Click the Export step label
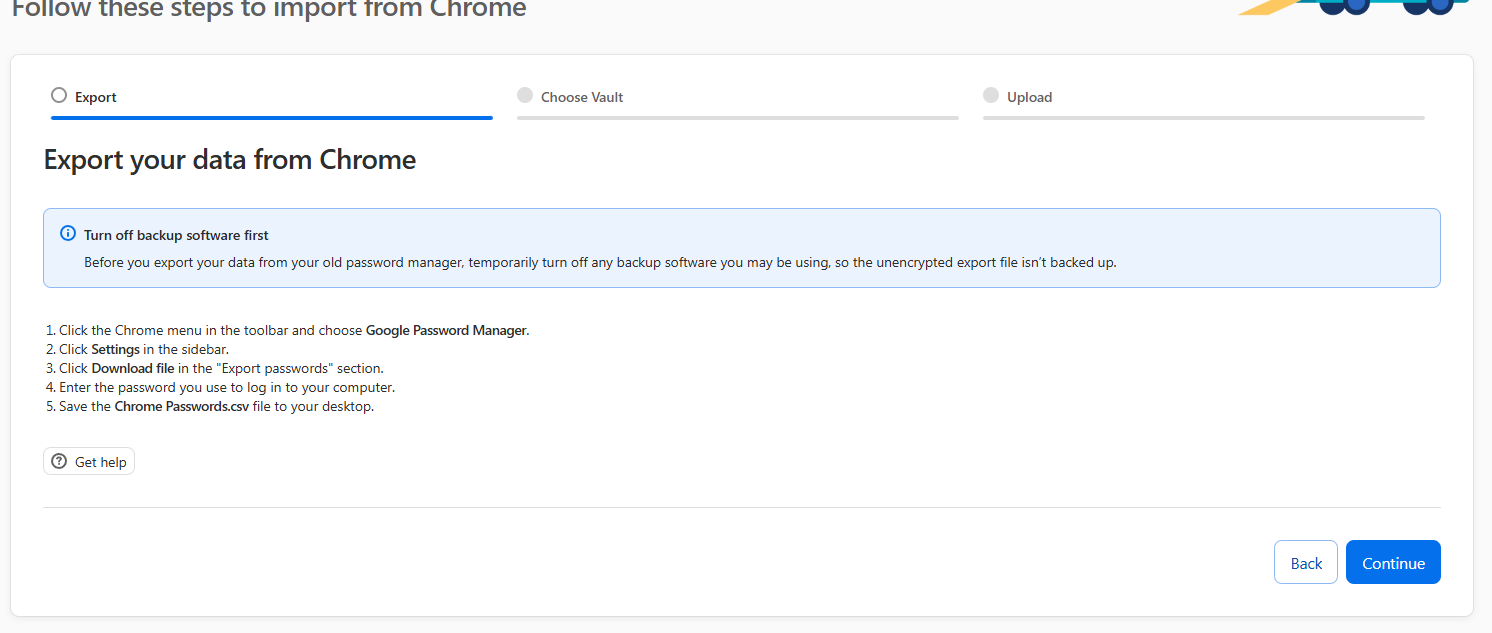Viewport: 1492px width, 633px height. pyautogui.click(x=96, y=97)
